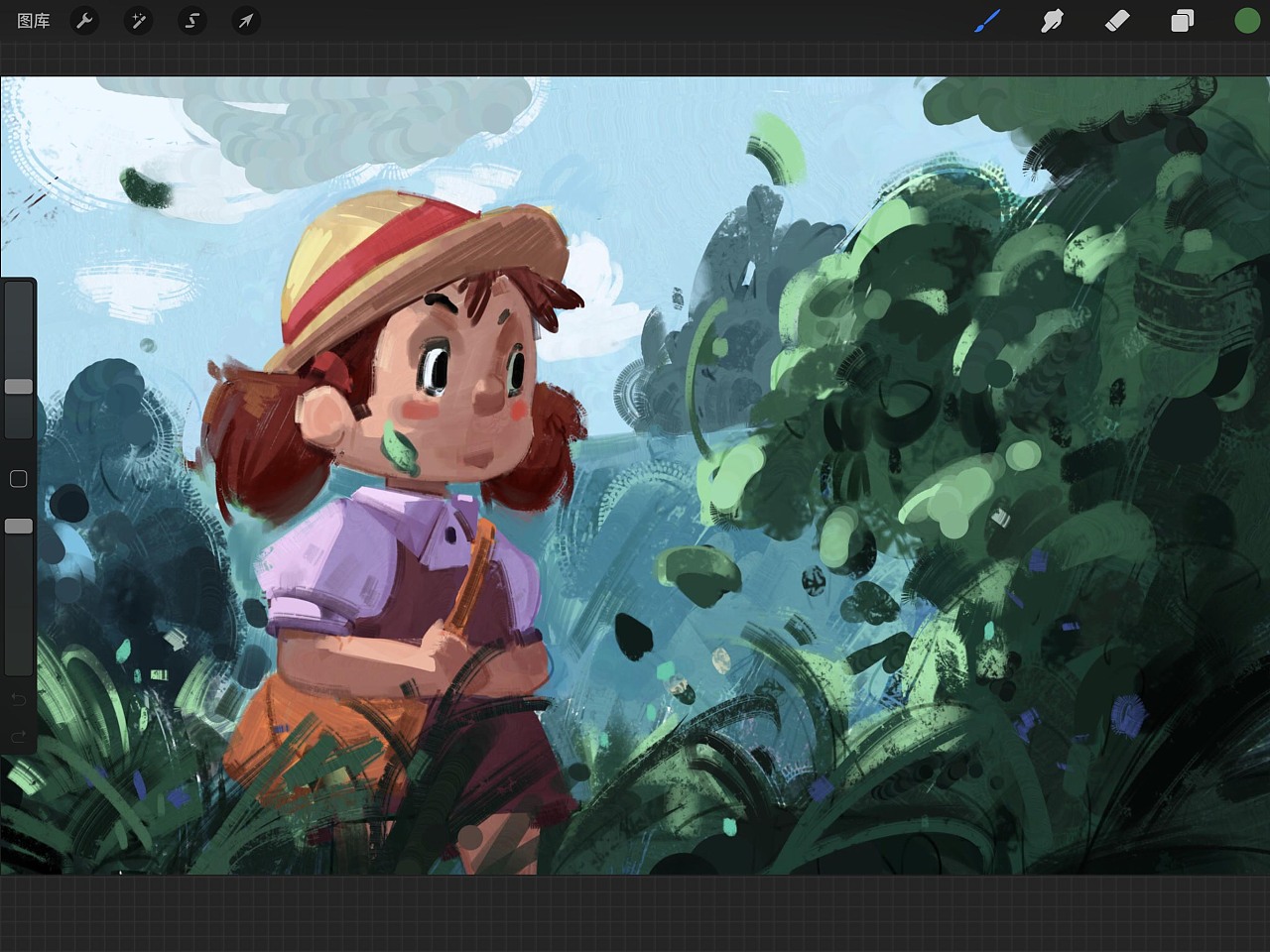This screenshot has height=952, width=1270.
Task: Open the Actions wrench menu
Action: [x=85, y=21]
